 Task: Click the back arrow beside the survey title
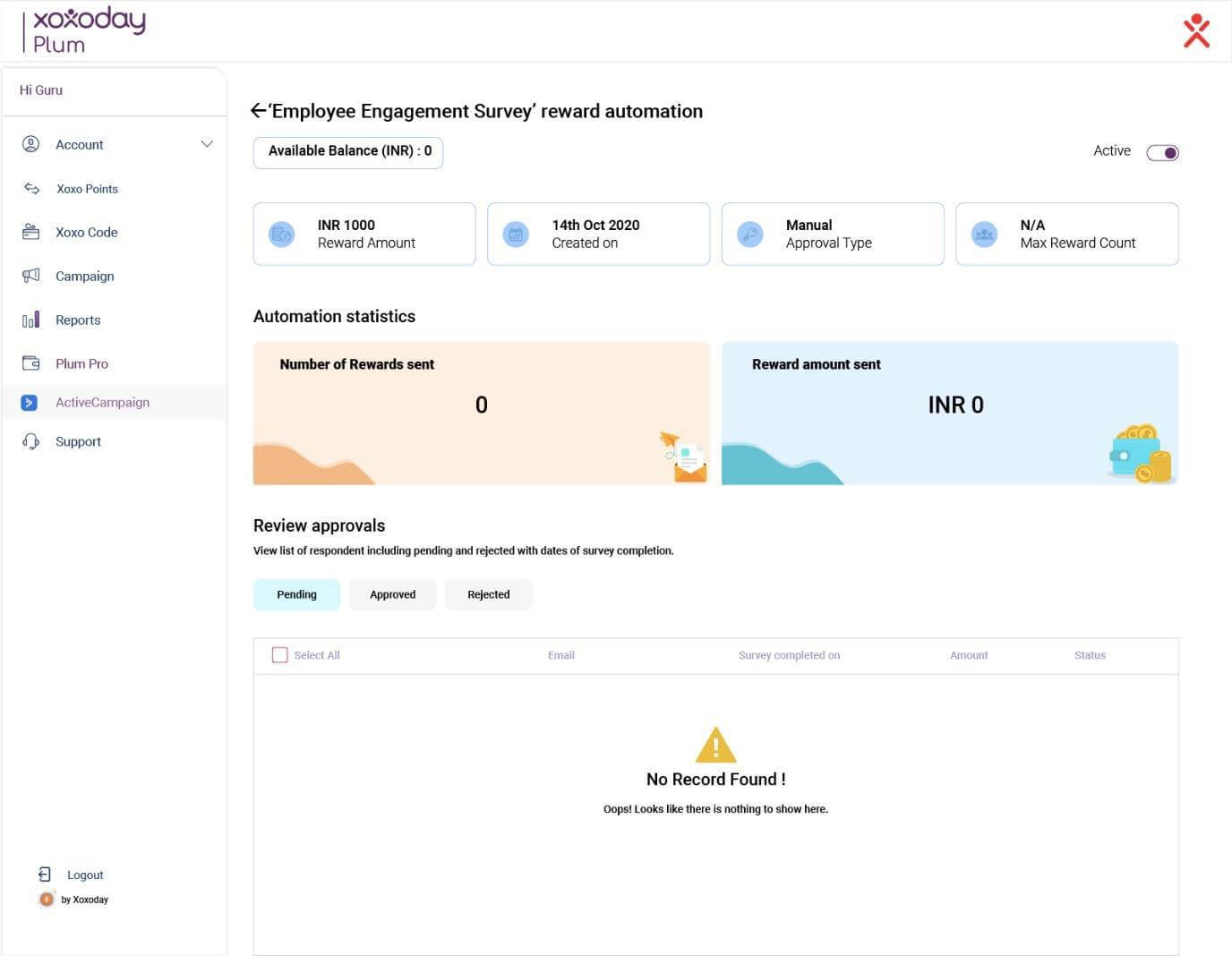[259, 111]
